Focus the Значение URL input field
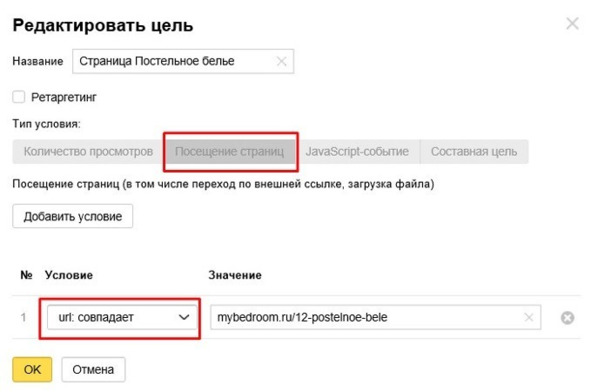 coord(375,317)
